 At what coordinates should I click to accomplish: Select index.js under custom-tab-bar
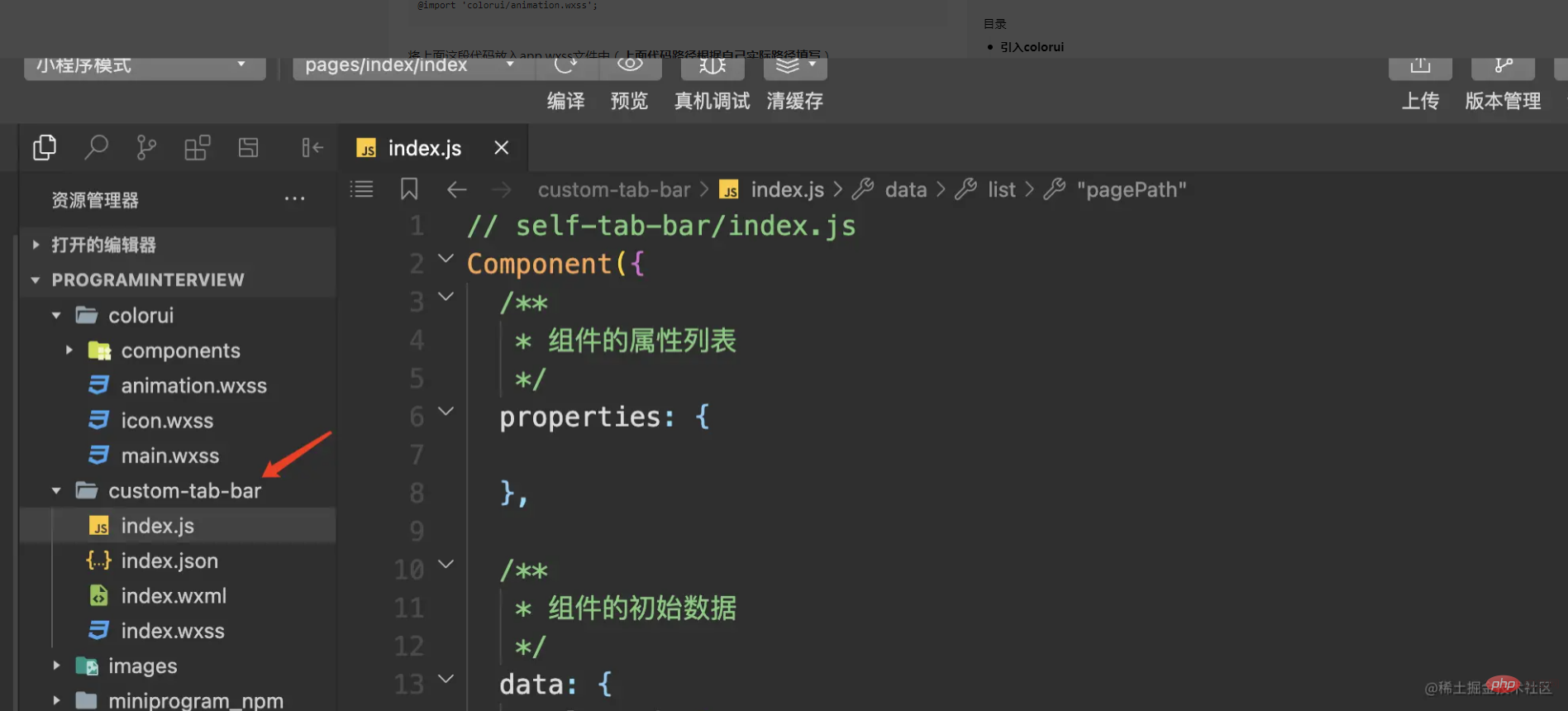point(158,526)
